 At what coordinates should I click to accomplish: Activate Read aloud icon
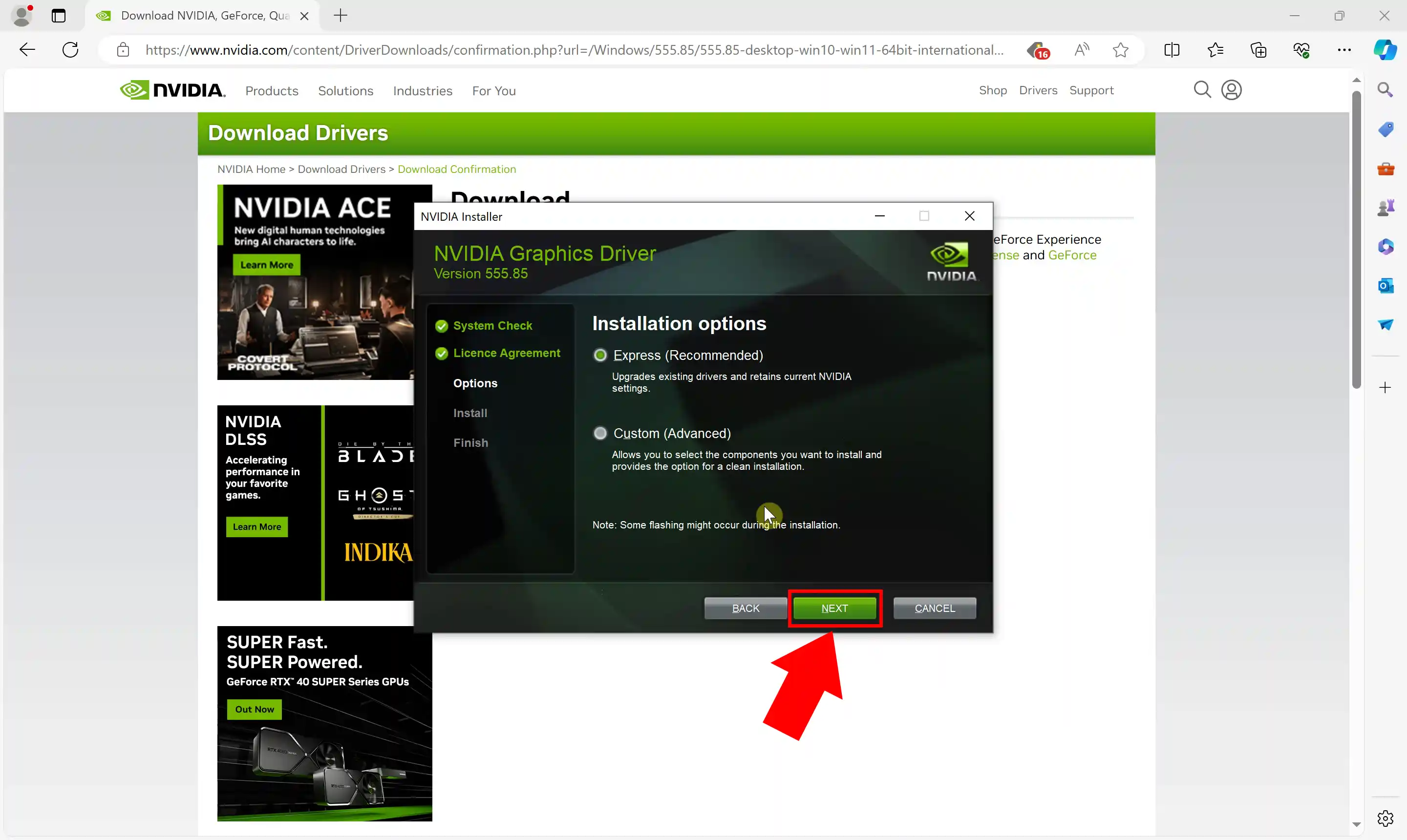(1082, 50)
